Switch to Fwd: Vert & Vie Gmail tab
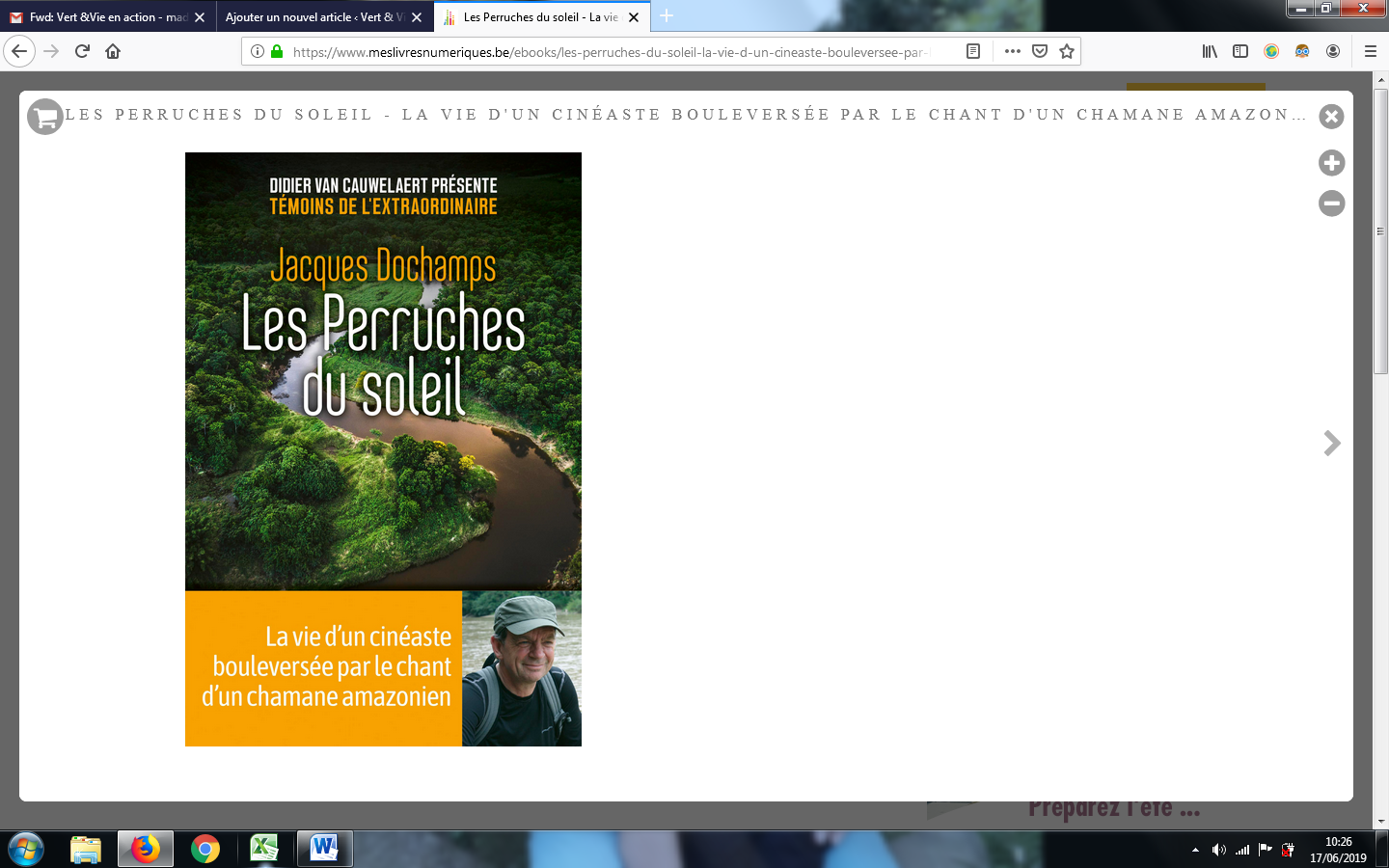Image resolution: width=1389 pixels, height=868 pixels. [x=101, y=17]
